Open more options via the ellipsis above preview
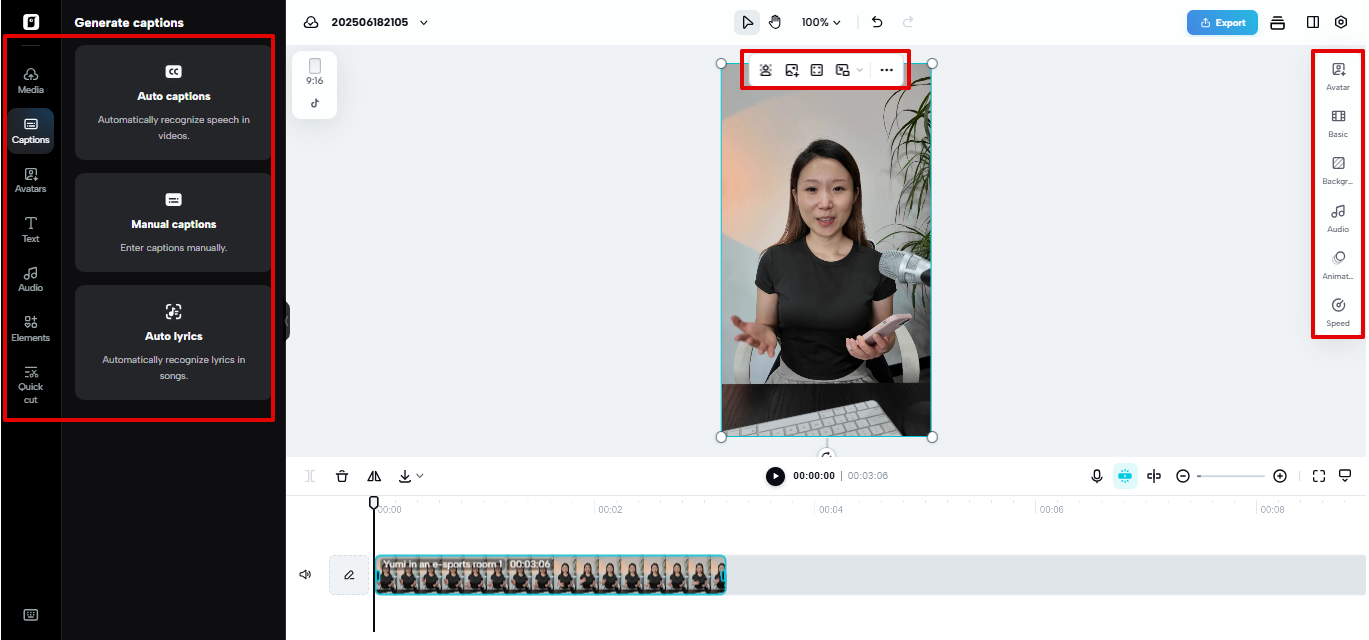This screenshot has height=640, width=1369. point(886,70)
